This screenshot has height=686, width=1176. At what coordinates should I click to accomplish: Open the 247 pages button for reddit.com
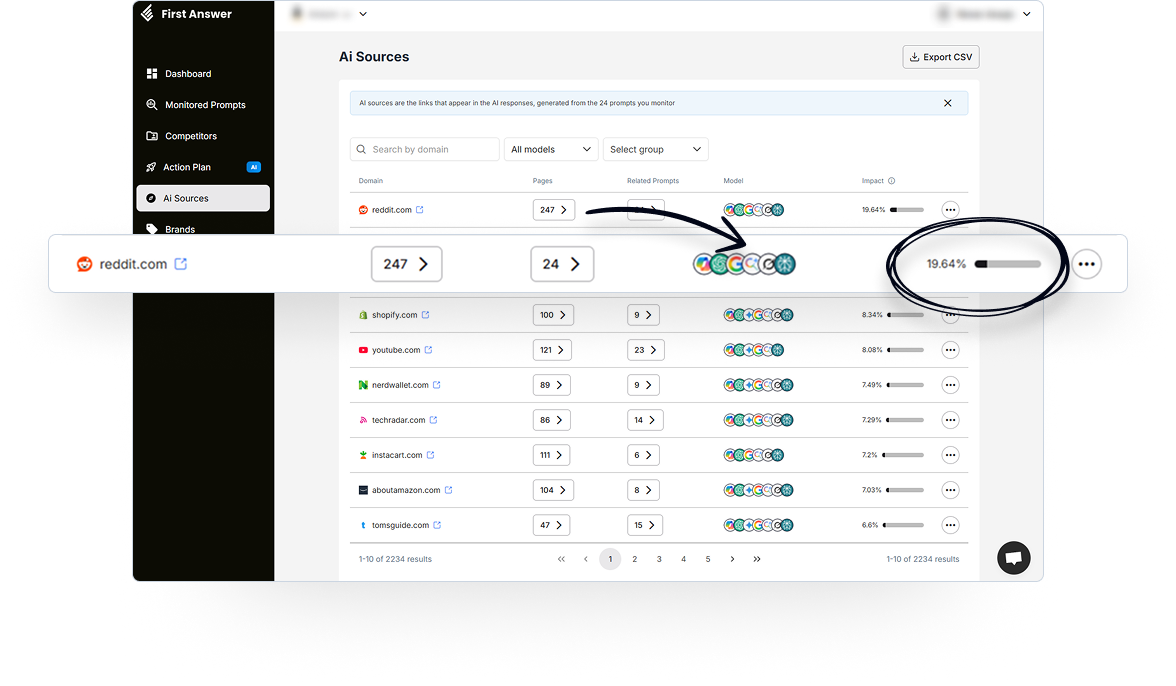click(x=406, y=264)
